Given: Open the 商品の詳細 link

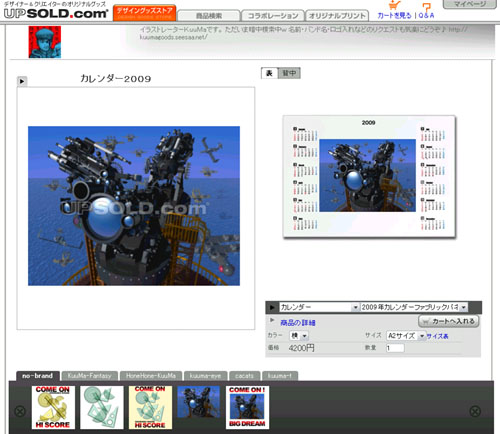Looking at the screenshot, I should click(298, 323).
